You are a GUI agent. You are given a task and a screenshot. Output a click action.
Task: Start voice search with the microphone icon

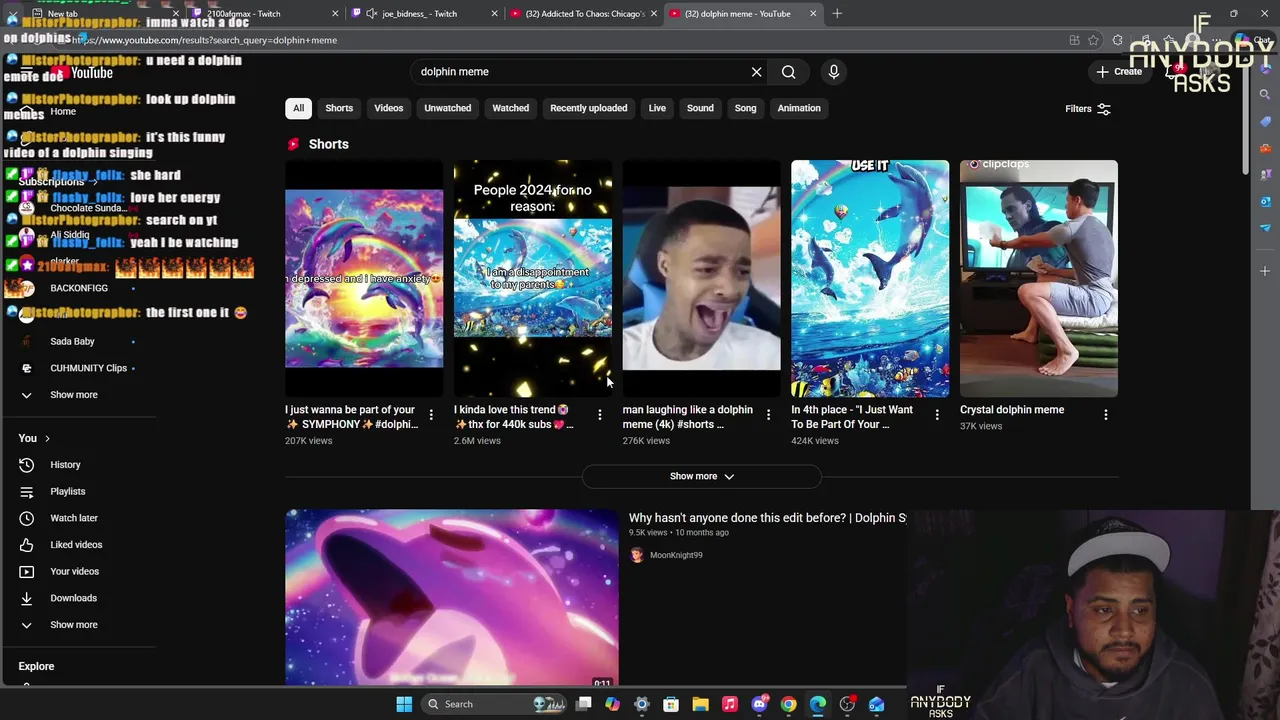(833, 72)
